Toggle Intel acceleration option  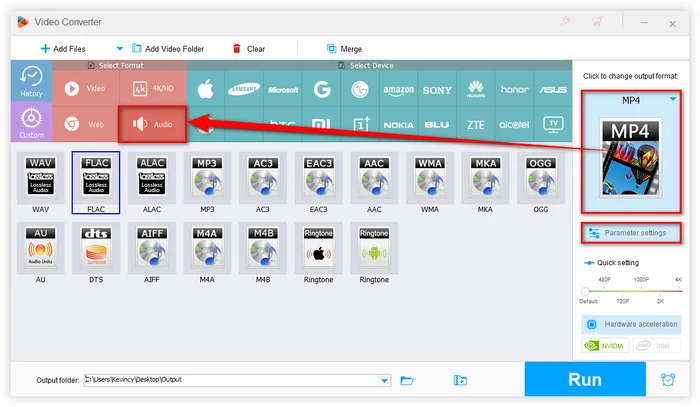pyautogui.click(x=656, y=345)
